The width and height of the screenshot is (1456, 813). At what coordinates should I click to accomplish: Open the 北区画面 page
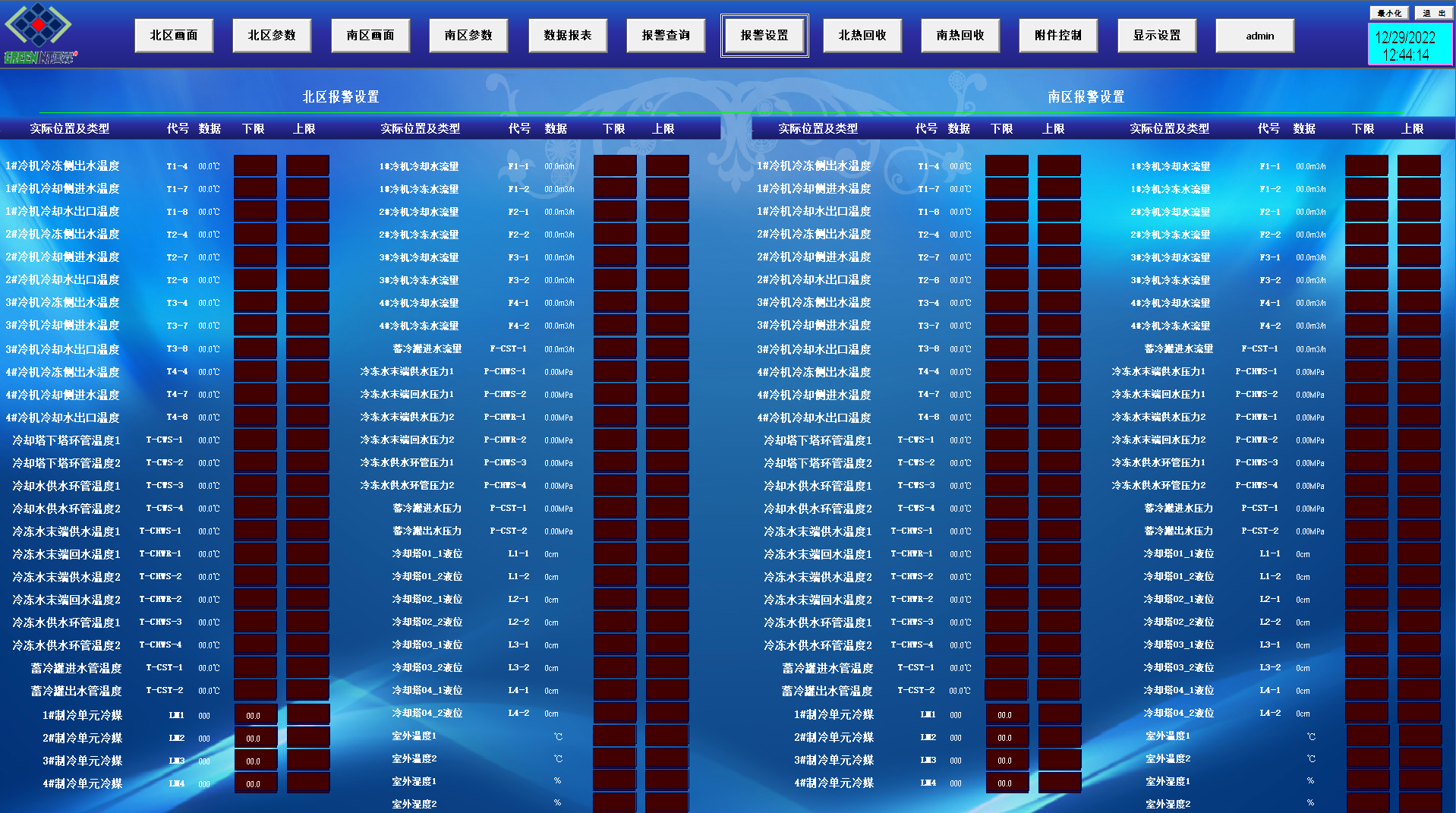pos(174,36)
